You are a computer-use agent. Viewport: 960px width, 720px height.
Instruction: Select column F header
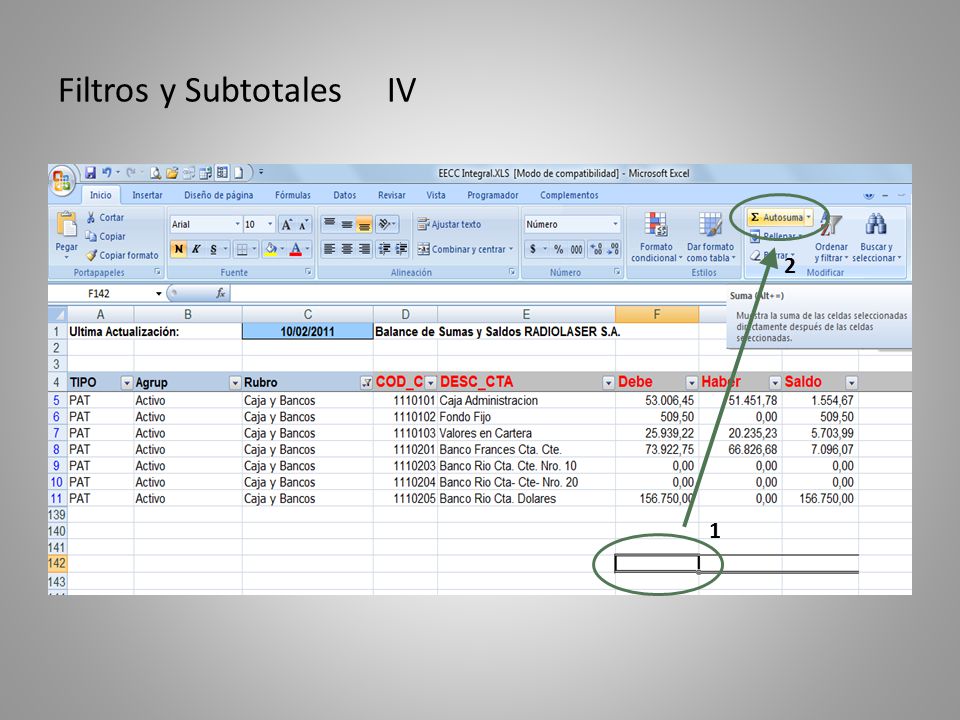[x=656, y=315]
